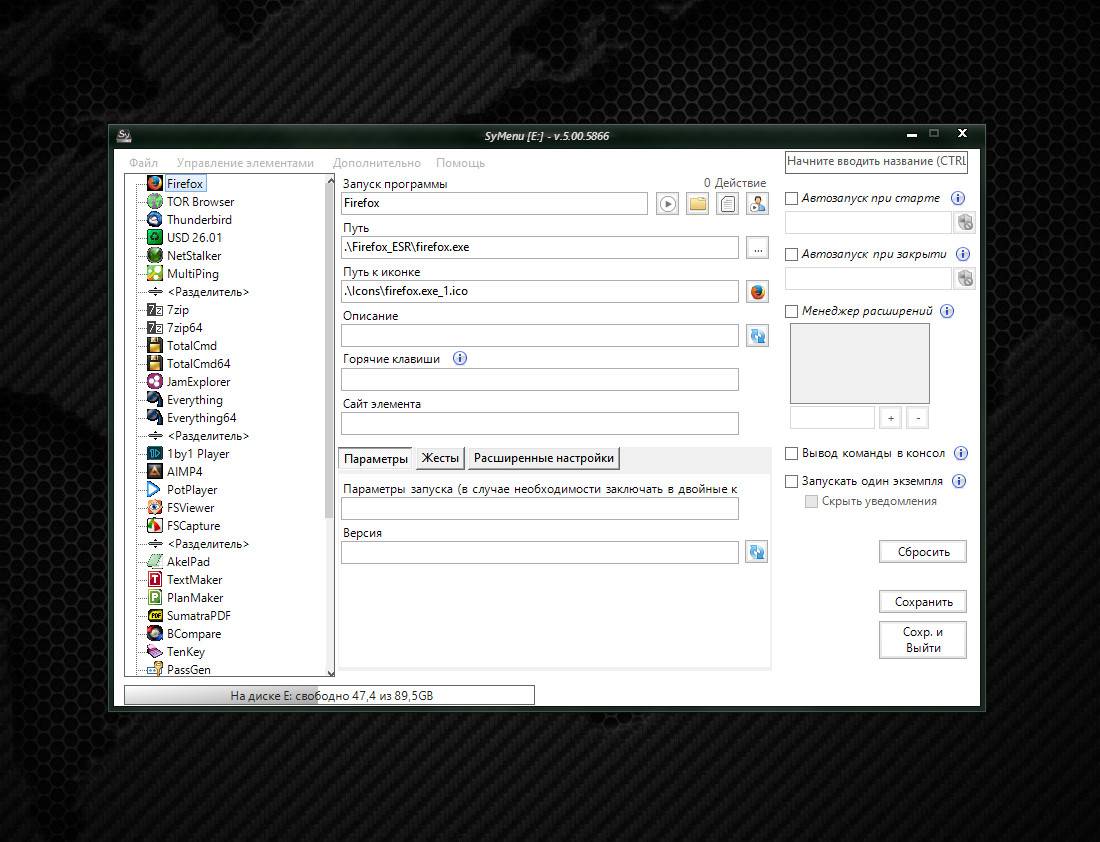Toggle Вывод команды в консоль checkbox
The width and height of the screenshot is (1100, 842).
click(x=791, y=453)
